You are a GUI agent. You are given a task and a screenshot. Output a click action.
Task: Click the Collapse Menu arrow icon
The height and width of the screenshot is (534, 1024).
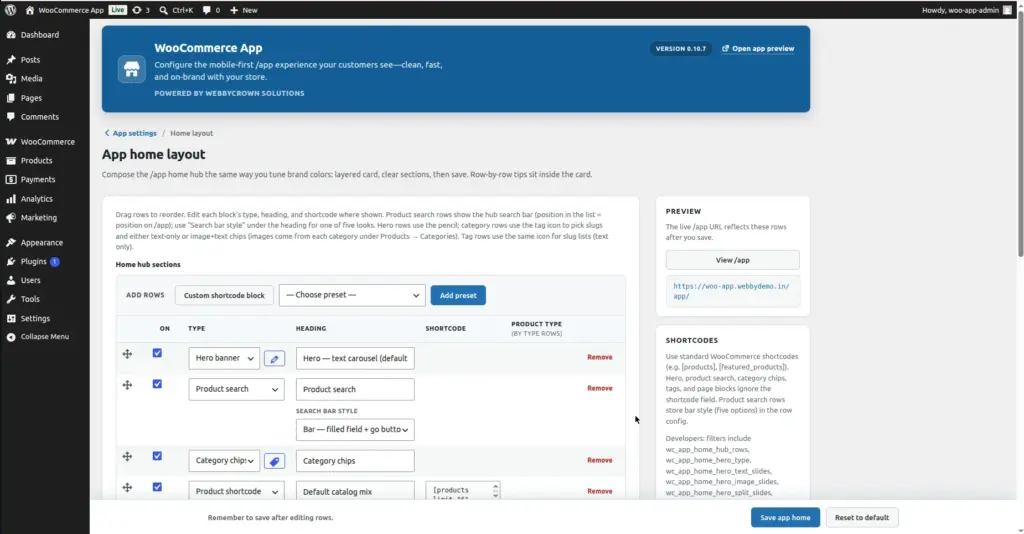point(11,337)
